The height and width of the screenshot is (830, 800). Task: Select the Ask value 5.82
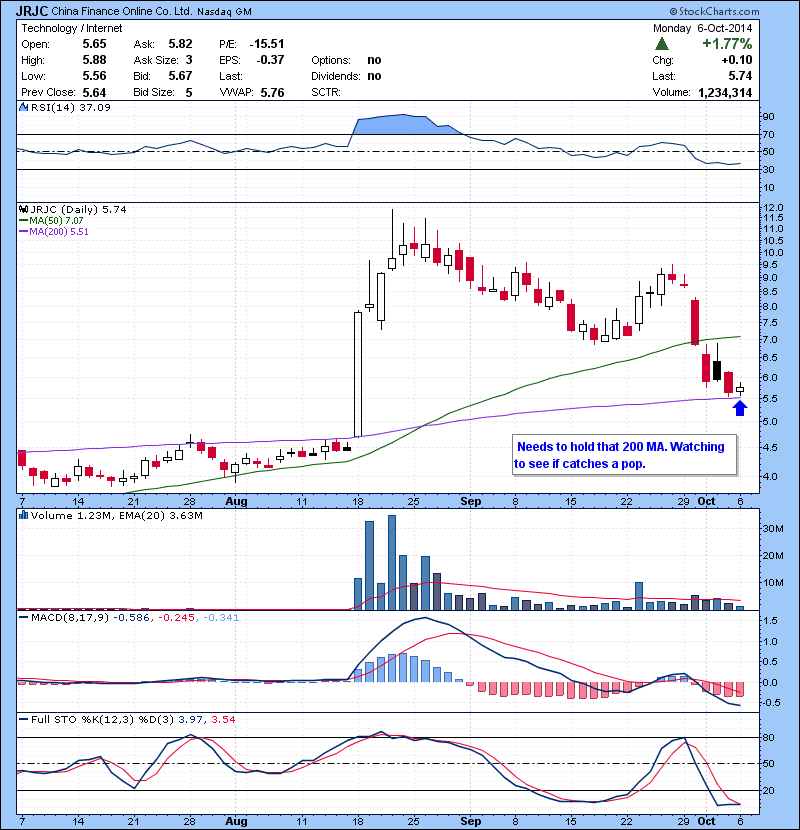tap(180, 44)
